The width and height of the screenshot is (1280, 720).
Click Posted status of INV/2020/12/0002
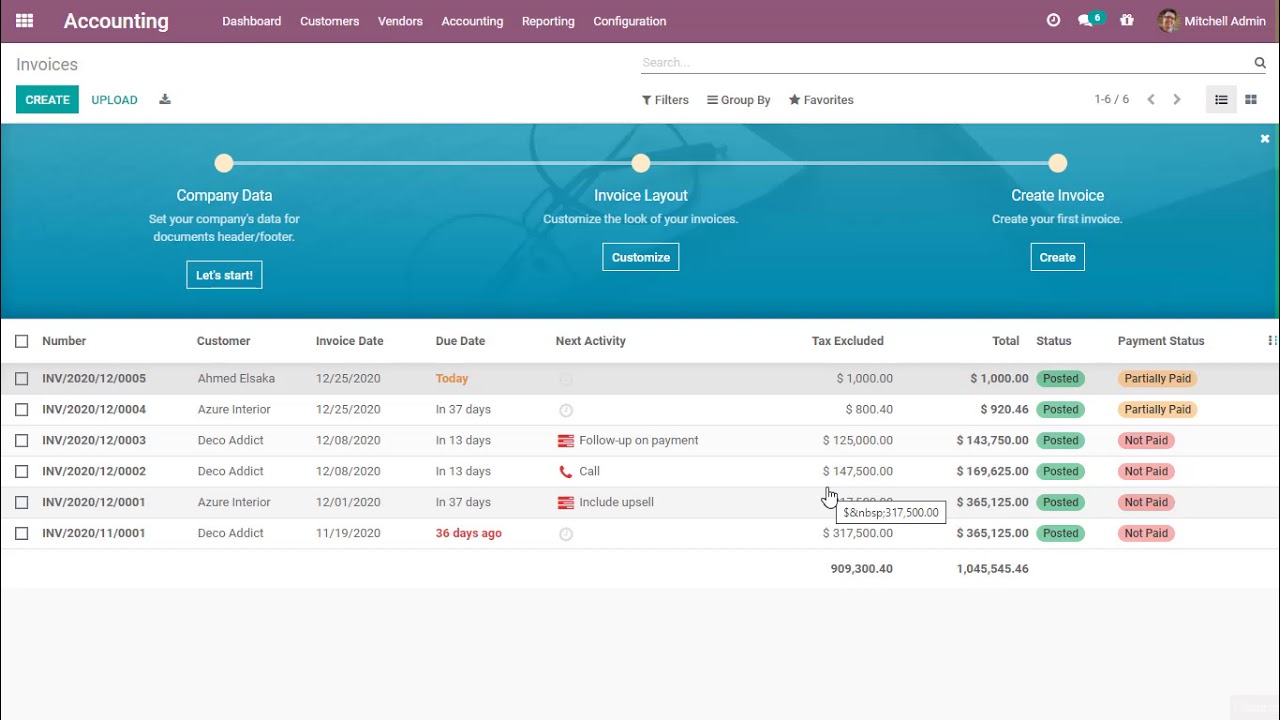(1060, 471)
